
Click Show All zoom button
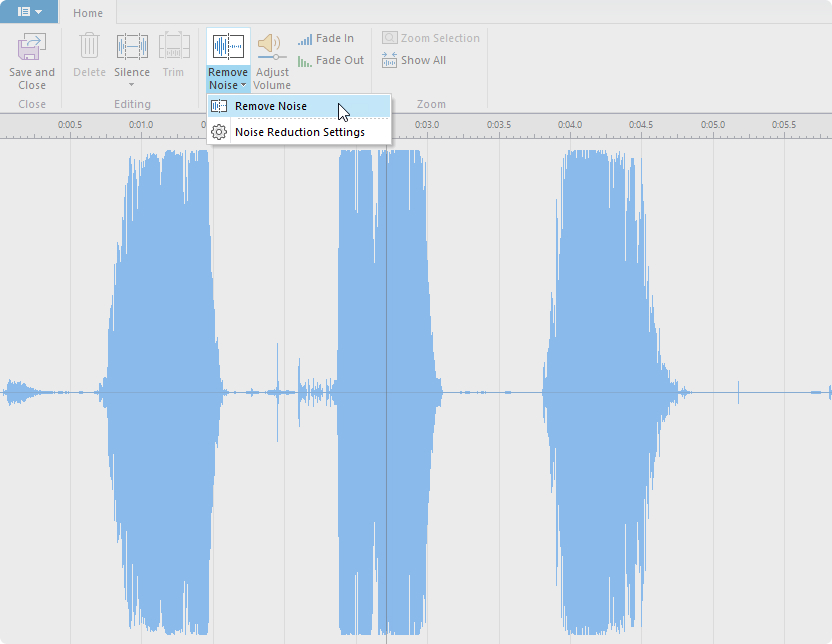click(x=414, y=60)
